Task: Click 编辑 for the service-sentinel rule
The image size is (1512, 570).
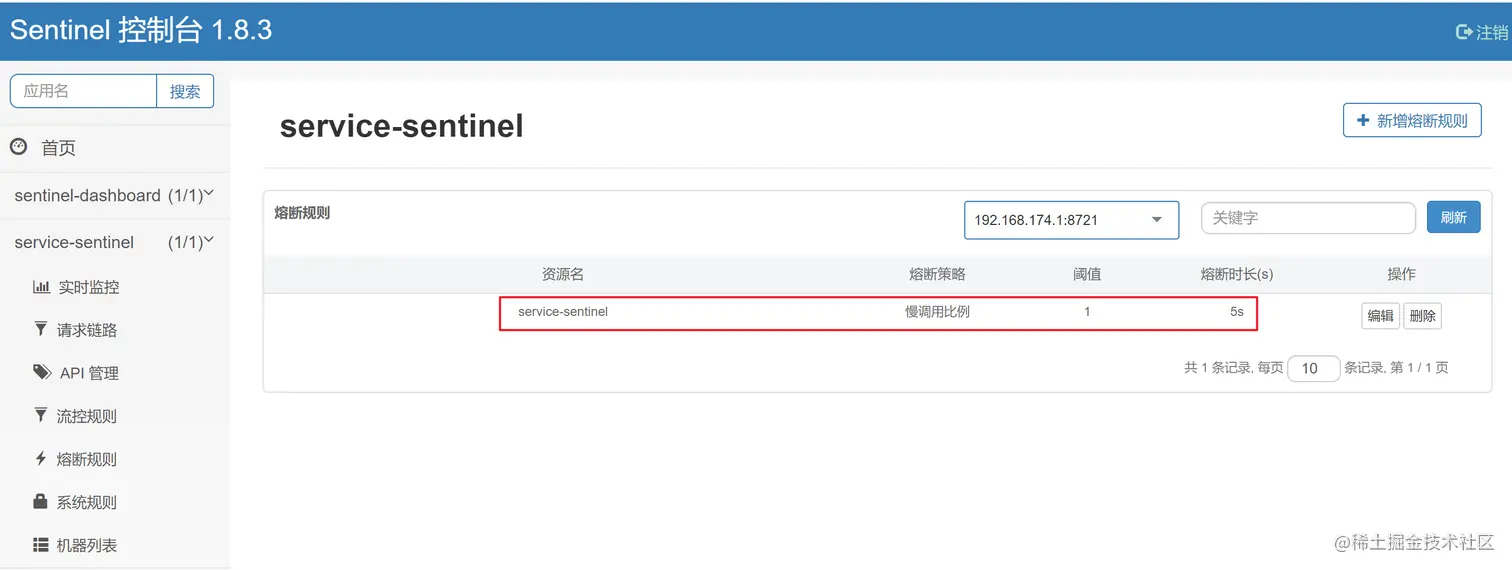Action: click(x=1381, y=316)
